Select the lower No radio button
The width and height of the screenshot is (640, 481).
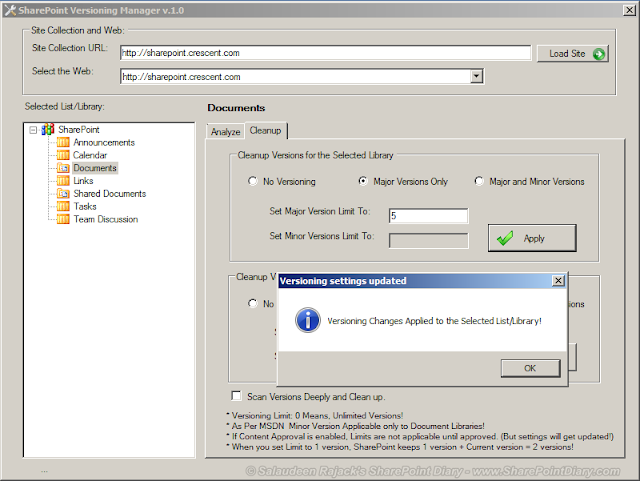pos(253,303)
